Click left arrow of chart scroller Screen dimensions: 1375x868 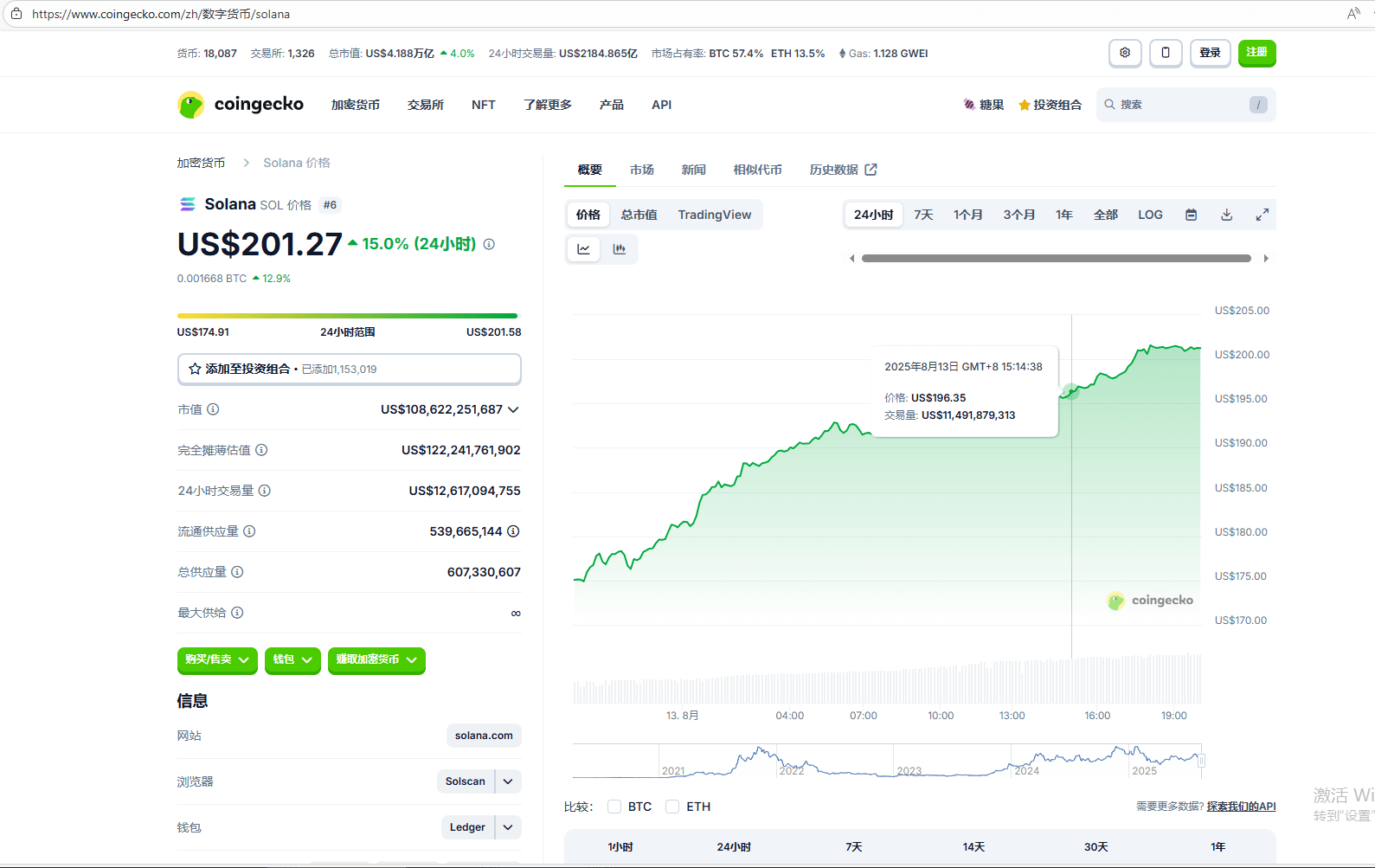tap(852, 259)
